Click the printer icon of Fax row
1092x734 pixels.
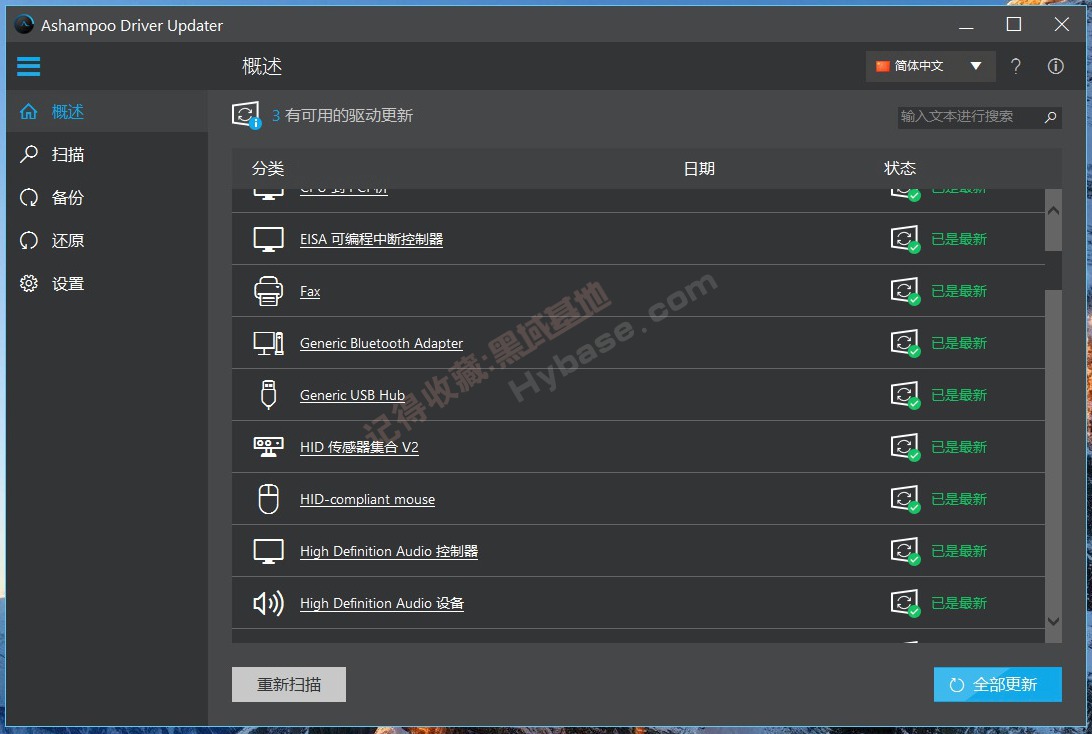(x=268, y=291)
